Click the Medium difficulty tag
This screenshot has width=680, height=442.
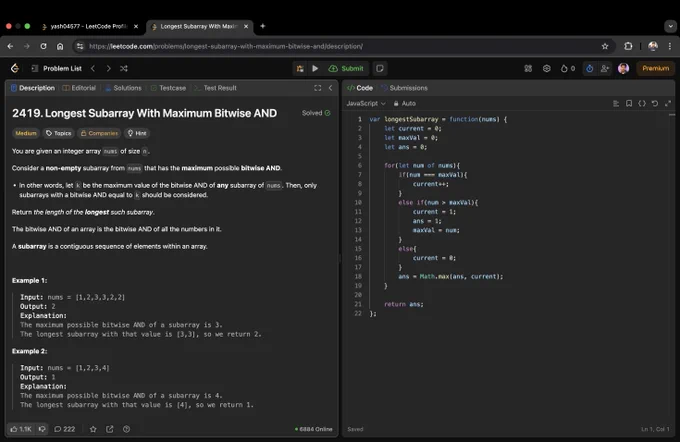tap(26, 134)
